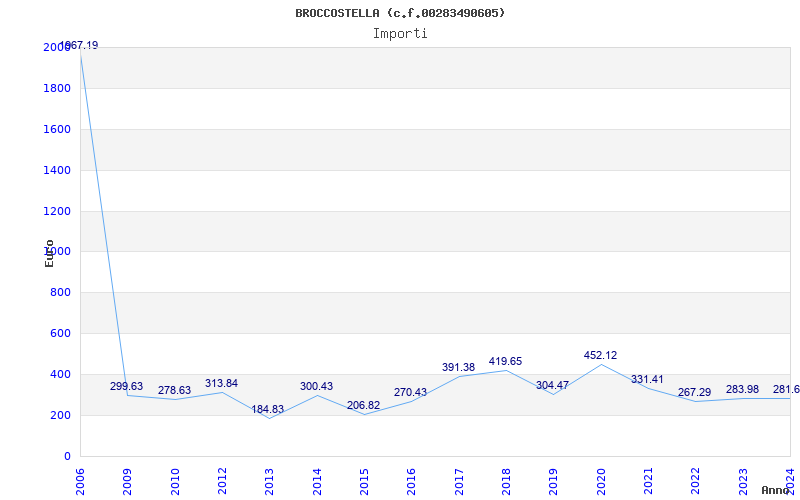Select the 299.63 data label
The image size is (800, 500).
pos(127,386)
